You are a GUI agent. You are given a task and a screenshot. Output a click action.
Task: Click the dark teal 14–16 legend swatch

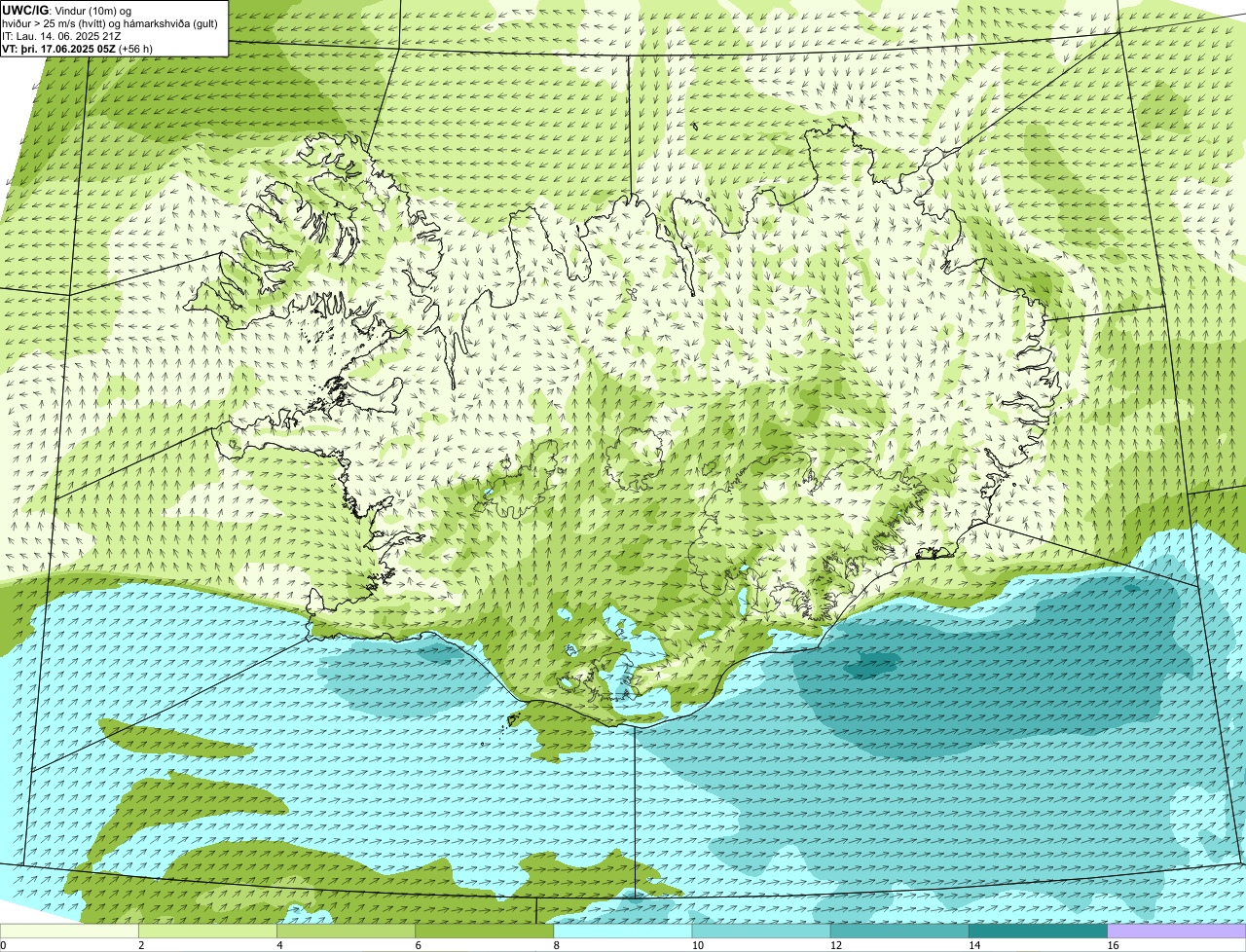coord(1039,931)
